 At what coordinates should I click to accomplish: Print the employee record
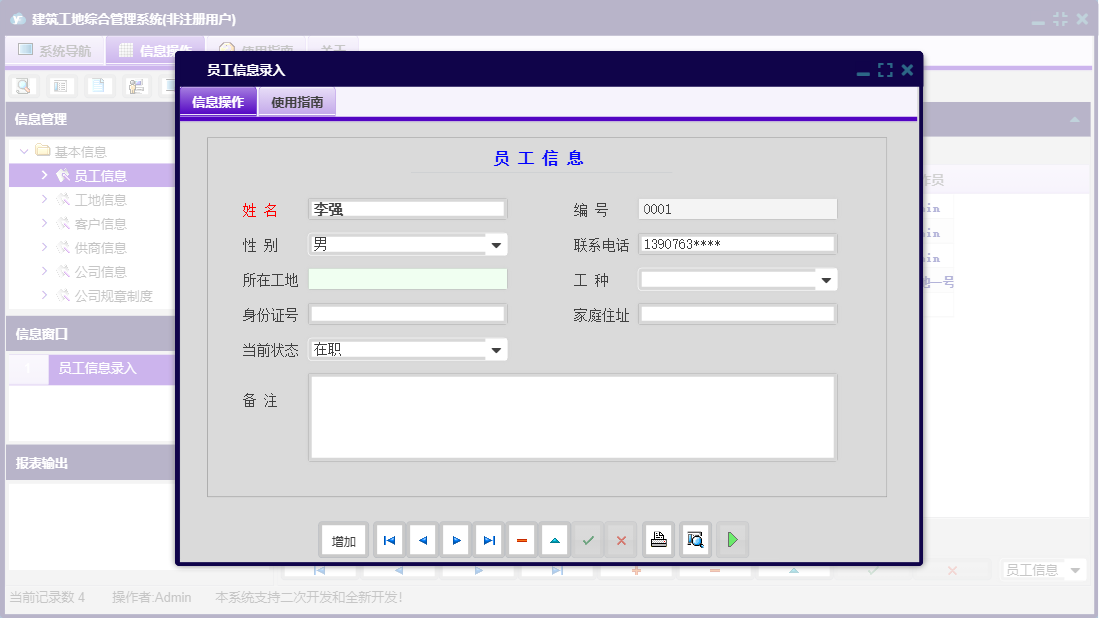click(658, 539)
